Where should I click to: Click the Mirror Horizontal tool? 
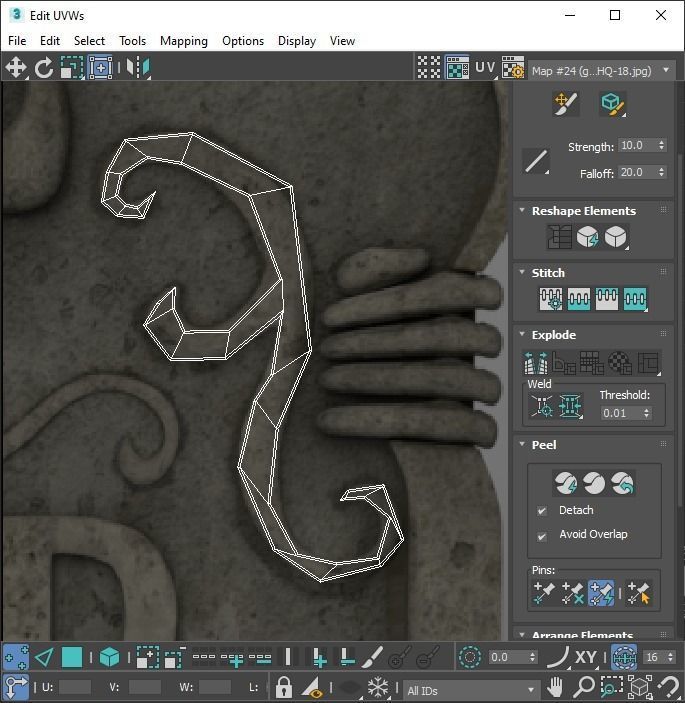point(138,68)
